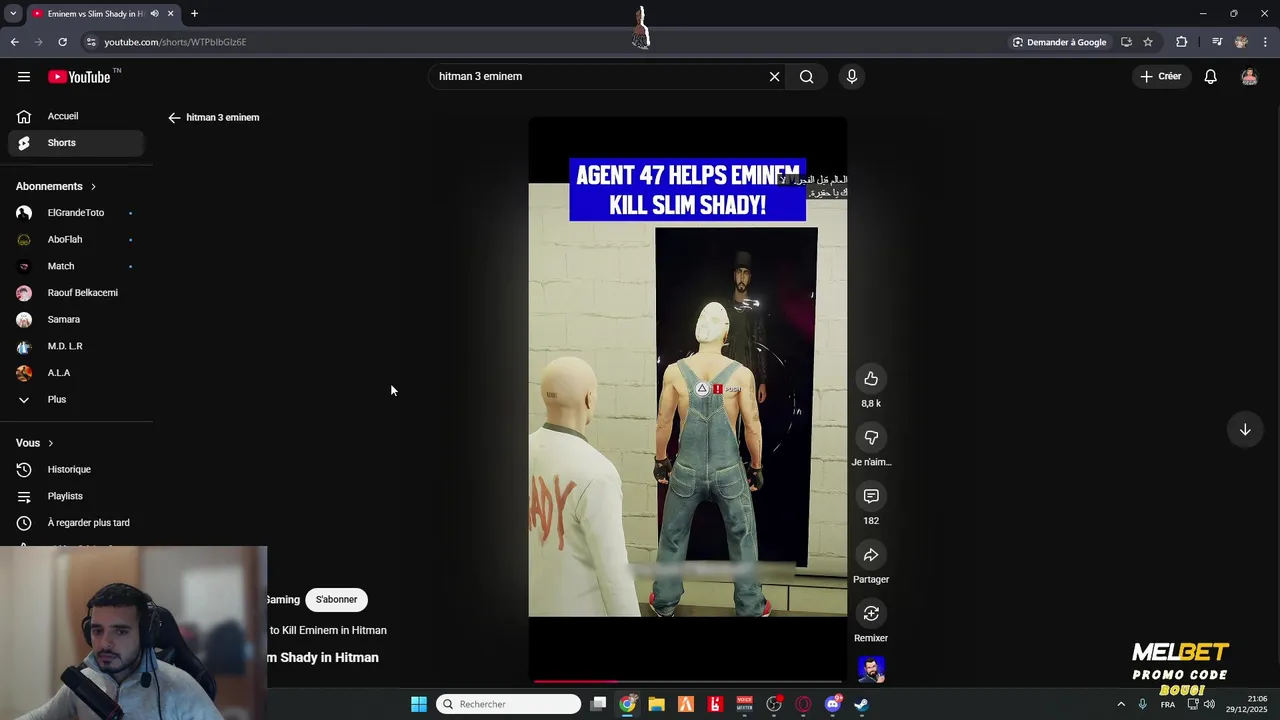Click the taskbar Rechercher search box
Screen dimensions: 1280x720
pyautogui.click(x=509, y=704)
